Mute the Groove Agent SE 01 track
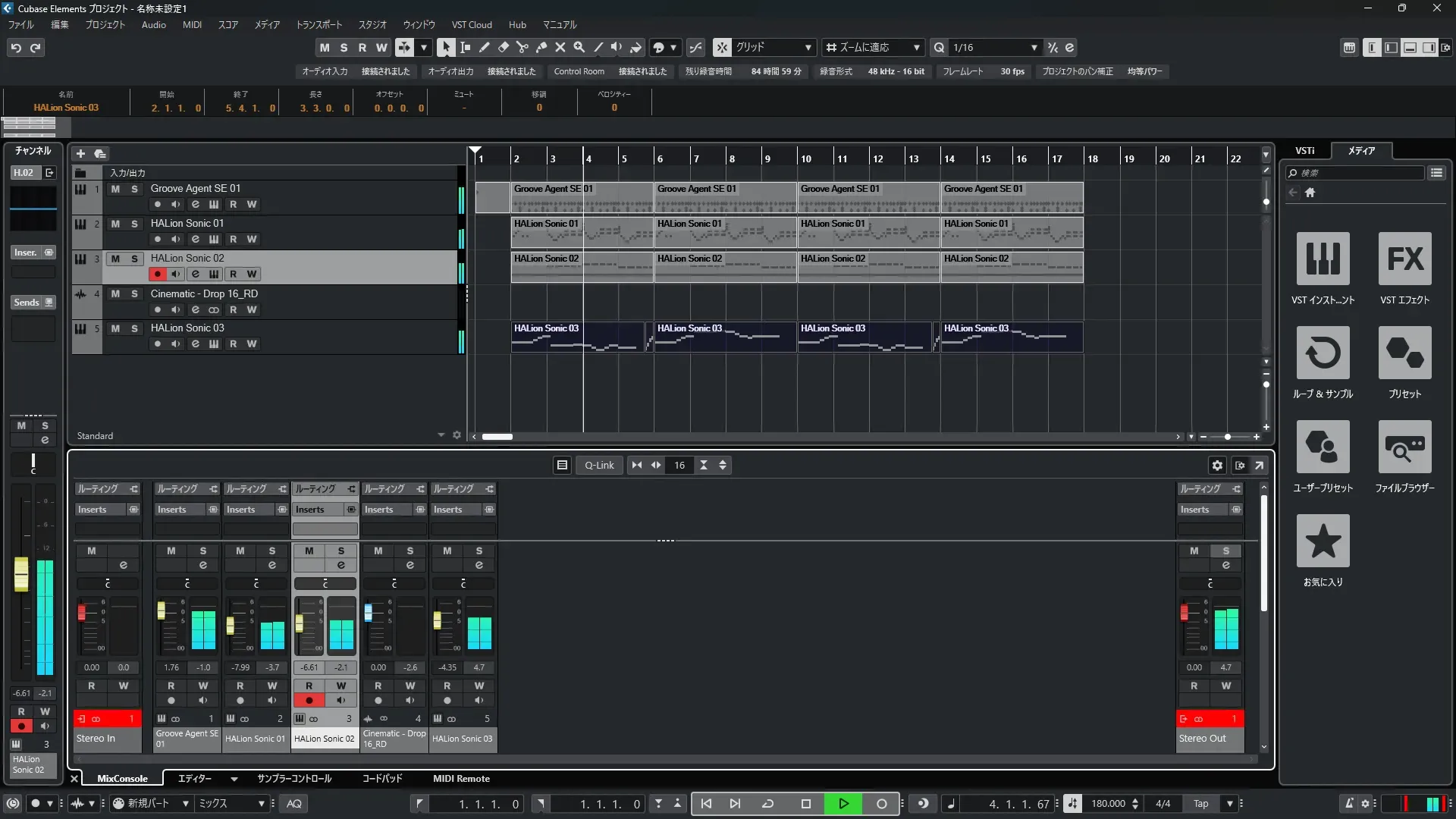 pos(115,189)
